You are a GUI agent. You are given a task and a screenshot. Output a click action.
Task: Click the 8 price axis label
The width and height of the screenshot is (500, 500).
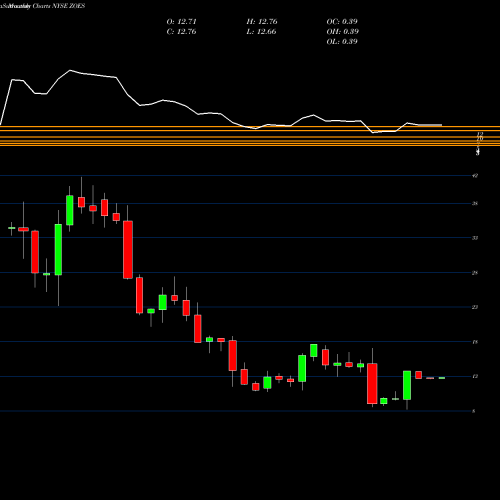474,411
